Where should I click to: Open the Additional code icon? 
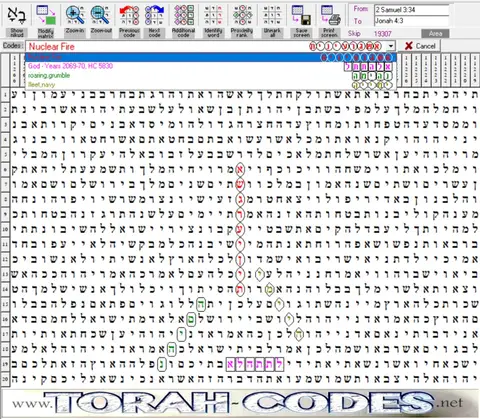(183, 15)
